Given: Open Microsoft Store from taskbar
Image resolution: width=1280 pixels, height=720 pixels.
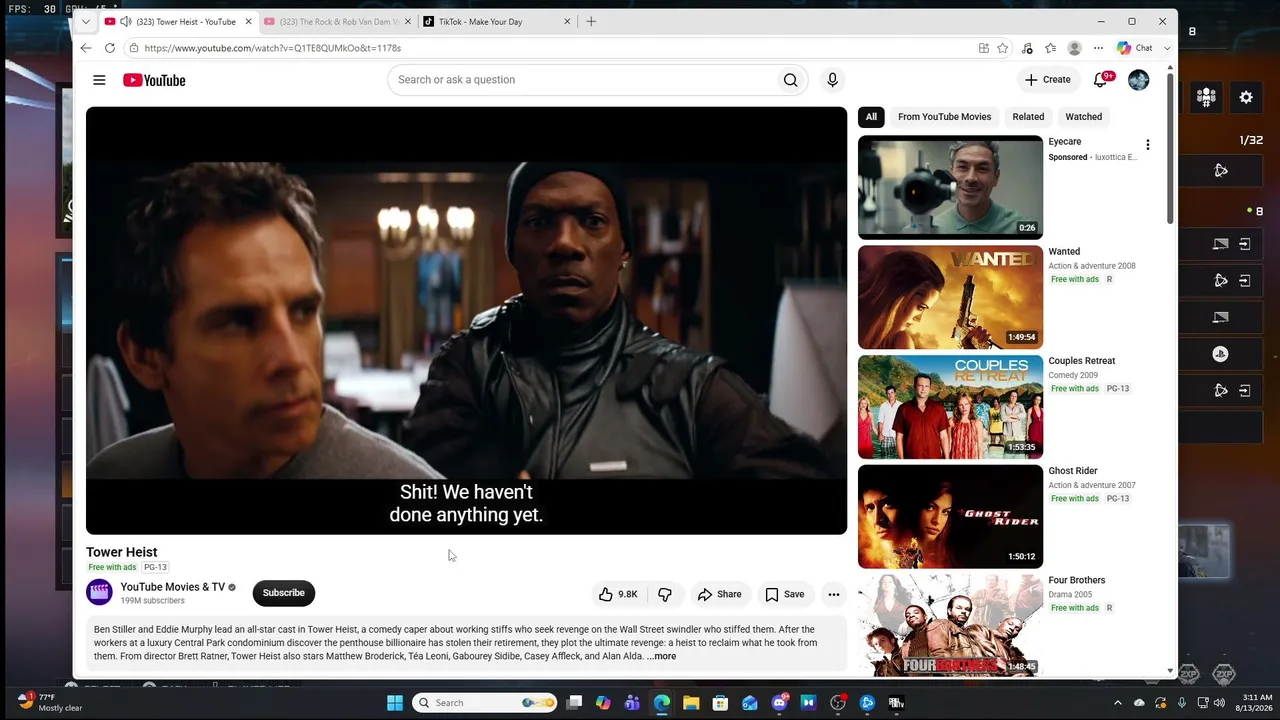Looking at the screenshot, I should pyautogui.click(x=720, y=703).
